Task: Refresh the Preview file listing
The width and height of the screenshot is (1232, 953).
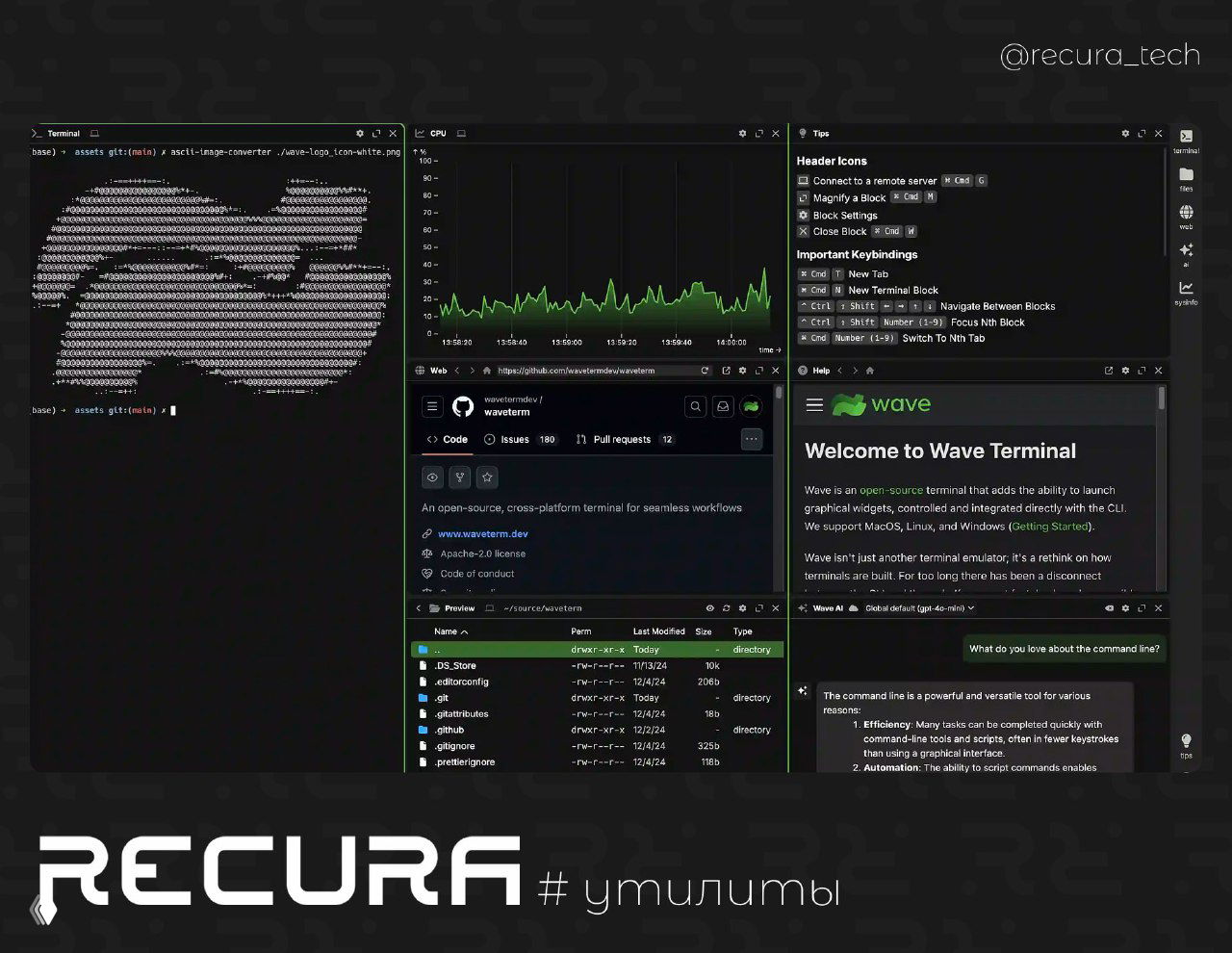Action: pyautogui.click(x=727, y=608)
